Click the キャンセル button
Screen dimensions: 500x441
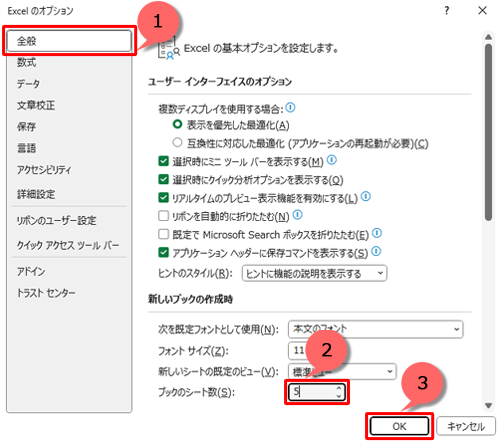[x=466, y=426]
